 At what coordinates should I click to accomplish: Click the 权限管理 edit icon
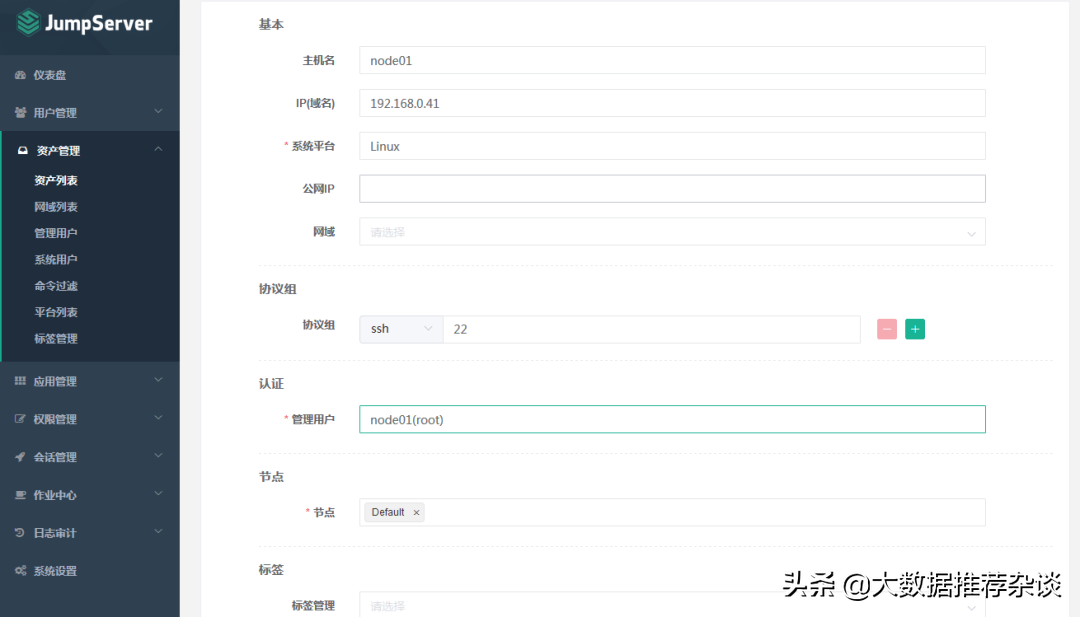[x=21, y=419]
